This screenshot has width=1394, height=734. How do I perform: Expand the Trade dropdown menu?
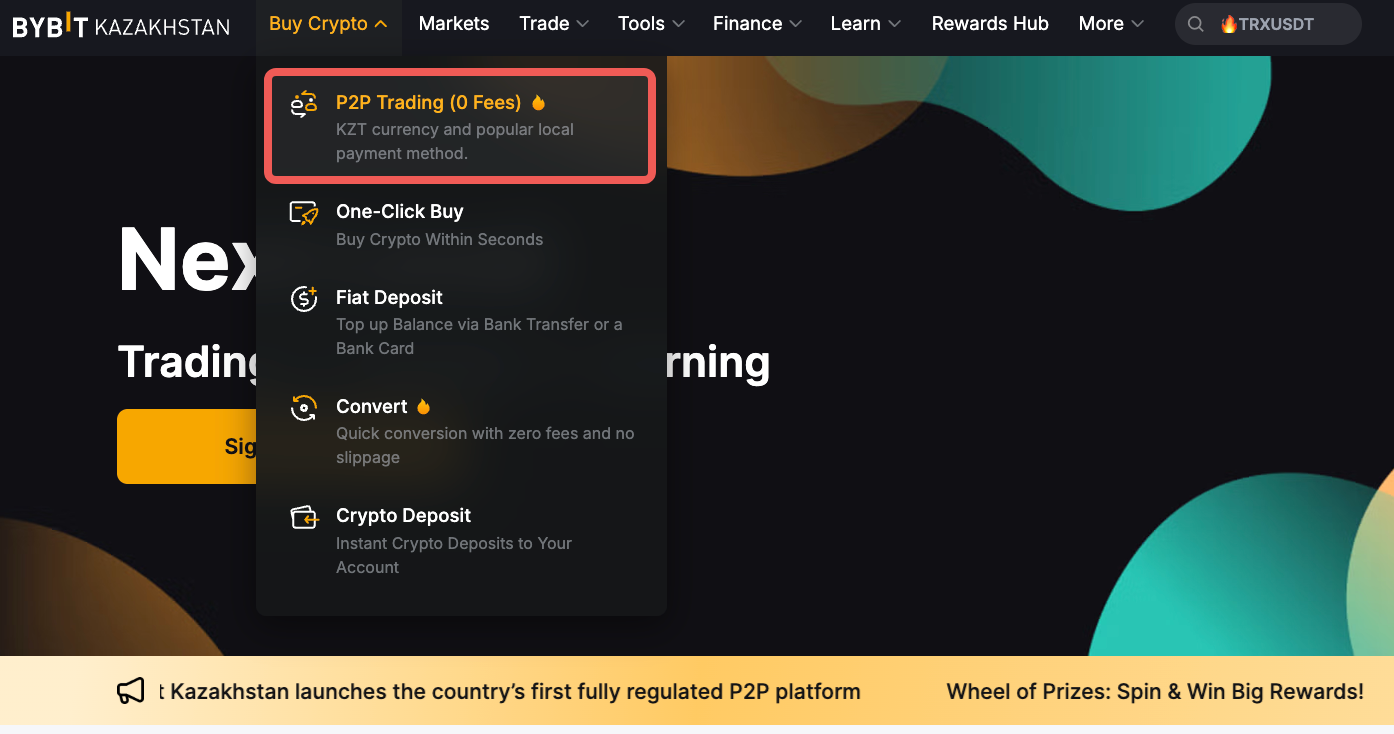pos(553,24)
